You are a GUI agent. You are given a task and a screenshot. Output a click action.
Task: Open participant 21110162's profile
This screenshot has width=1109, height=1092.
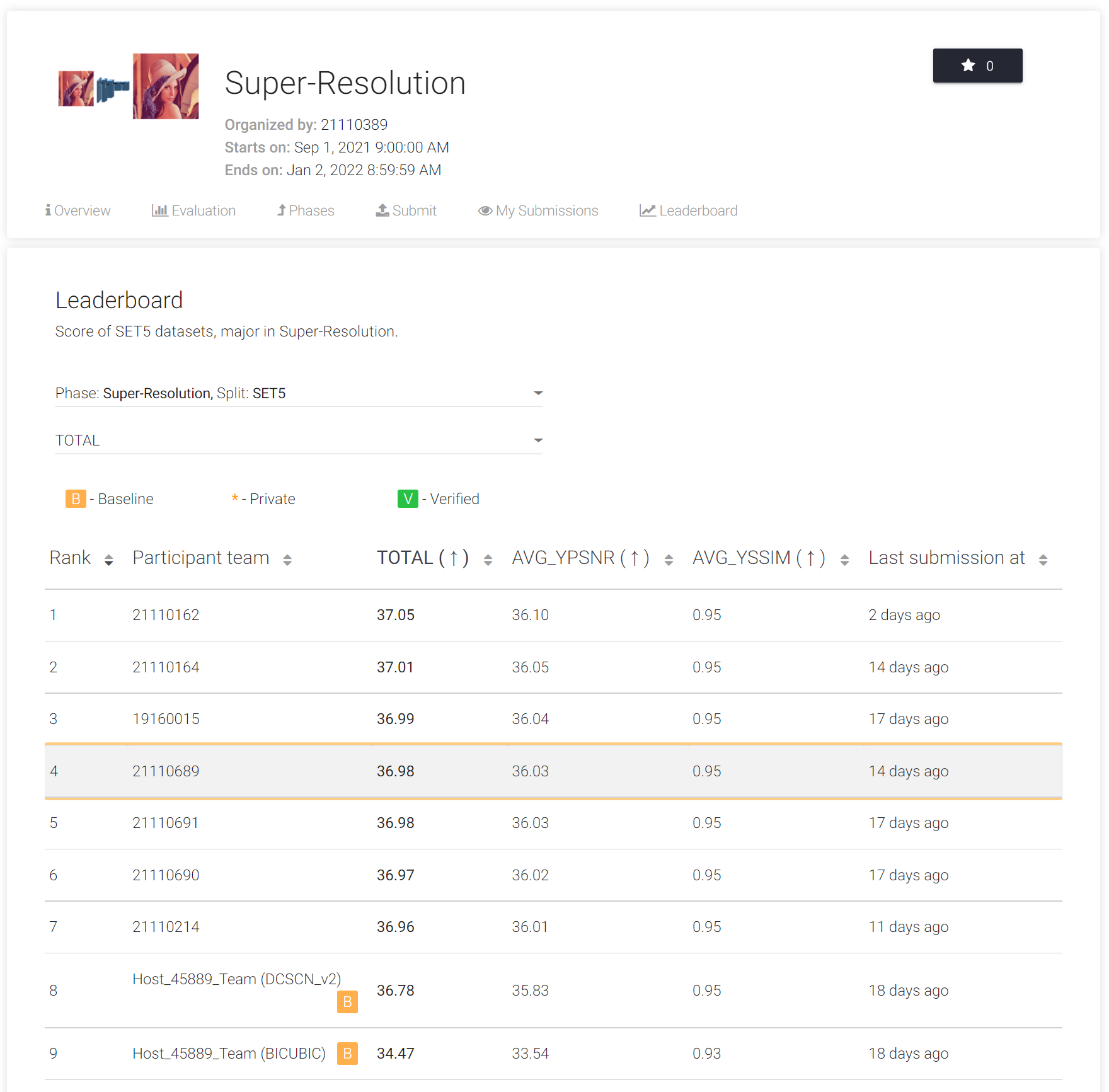(x=166, y=614)
